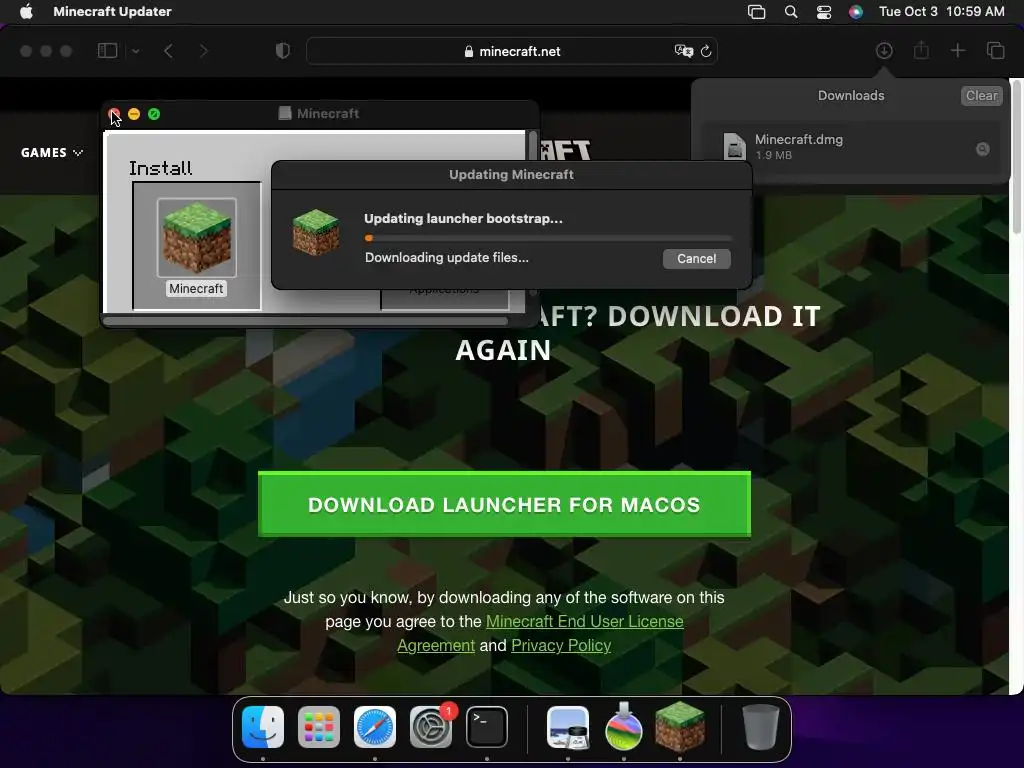This screenshot has width=1024, height=768.
Task: Open date and time in menu bar
Action: point(942,12)
